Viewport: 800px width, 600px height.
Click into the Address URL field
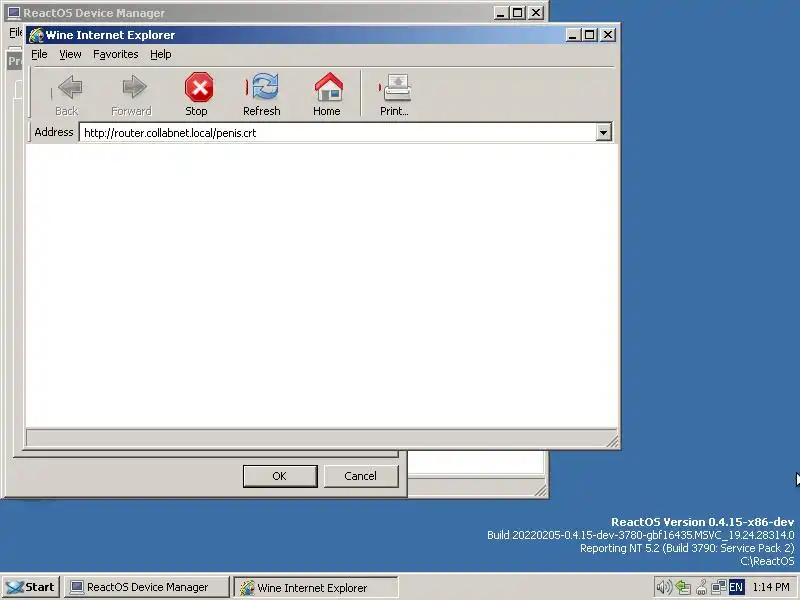338,133
